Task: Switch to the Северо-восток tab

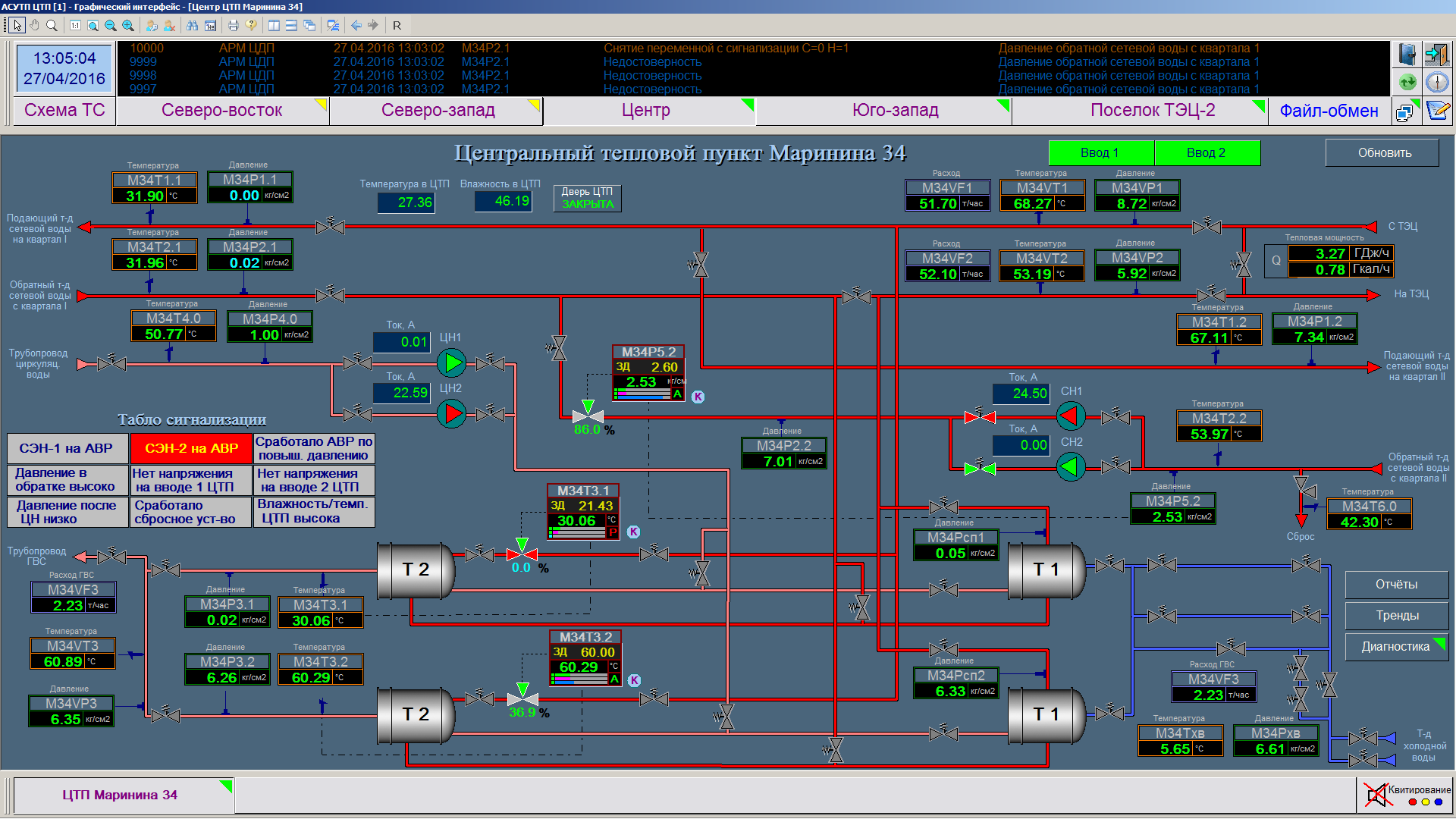Action: click(x=221, y=110)
